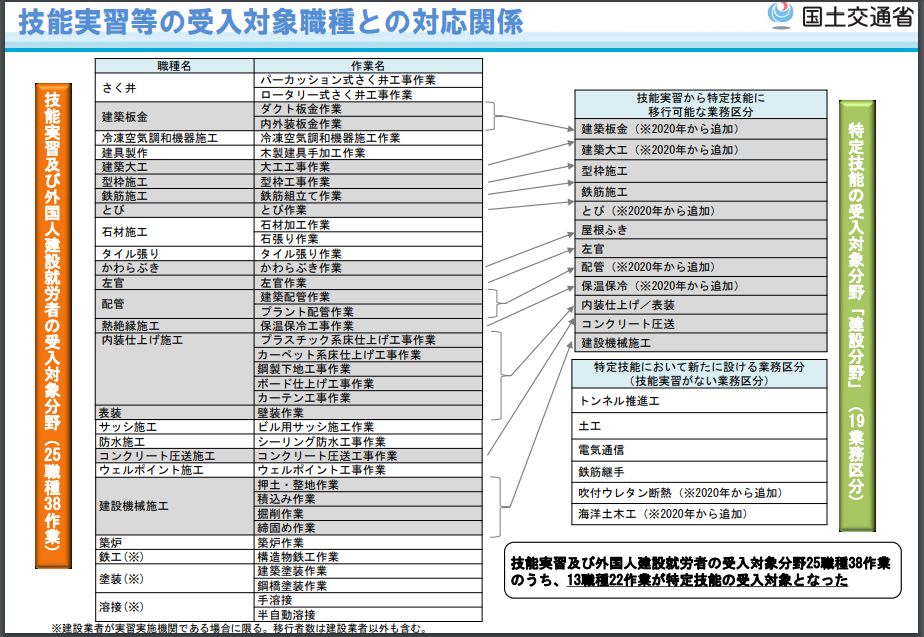924x637 pixels.
Task: Select the 建築塗装作業 cell
Action: point(368,571)
